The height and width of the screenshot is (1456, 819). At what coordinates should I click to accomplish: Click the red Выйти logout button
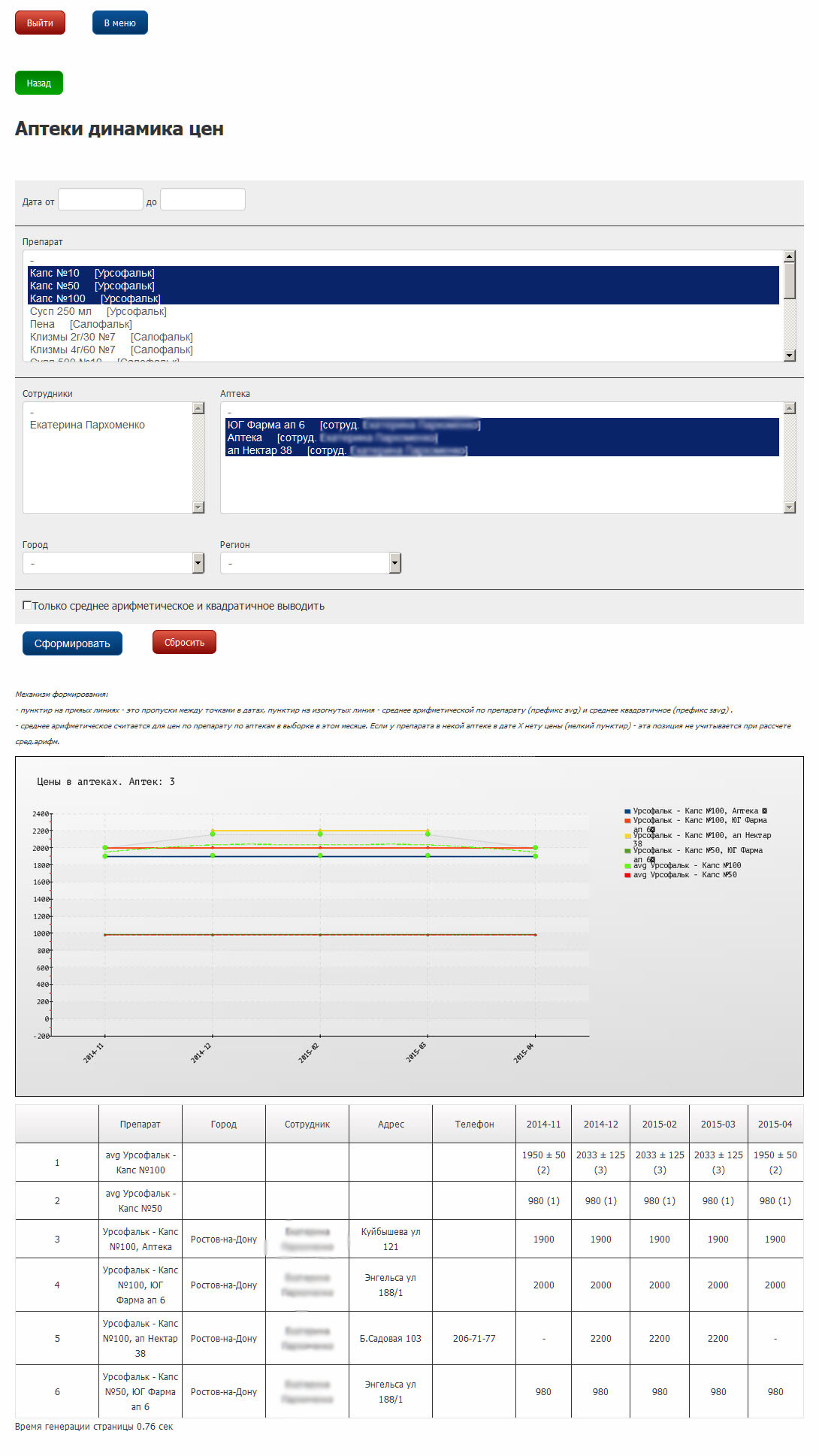[40, 23]
